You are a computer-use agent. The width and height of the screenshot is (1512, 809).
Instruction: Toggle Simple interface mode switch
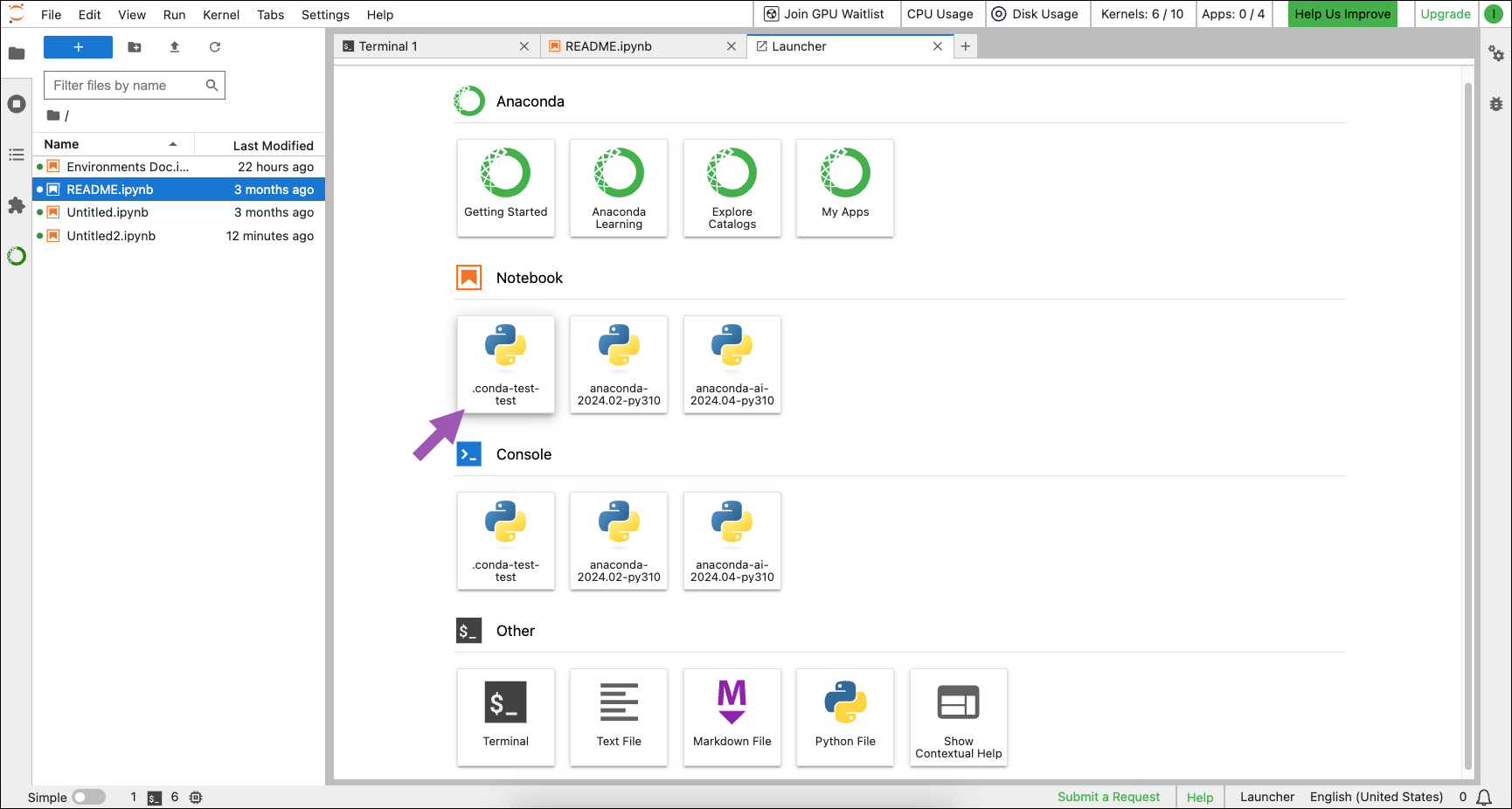pyautogui.click(x=89, y=798)
